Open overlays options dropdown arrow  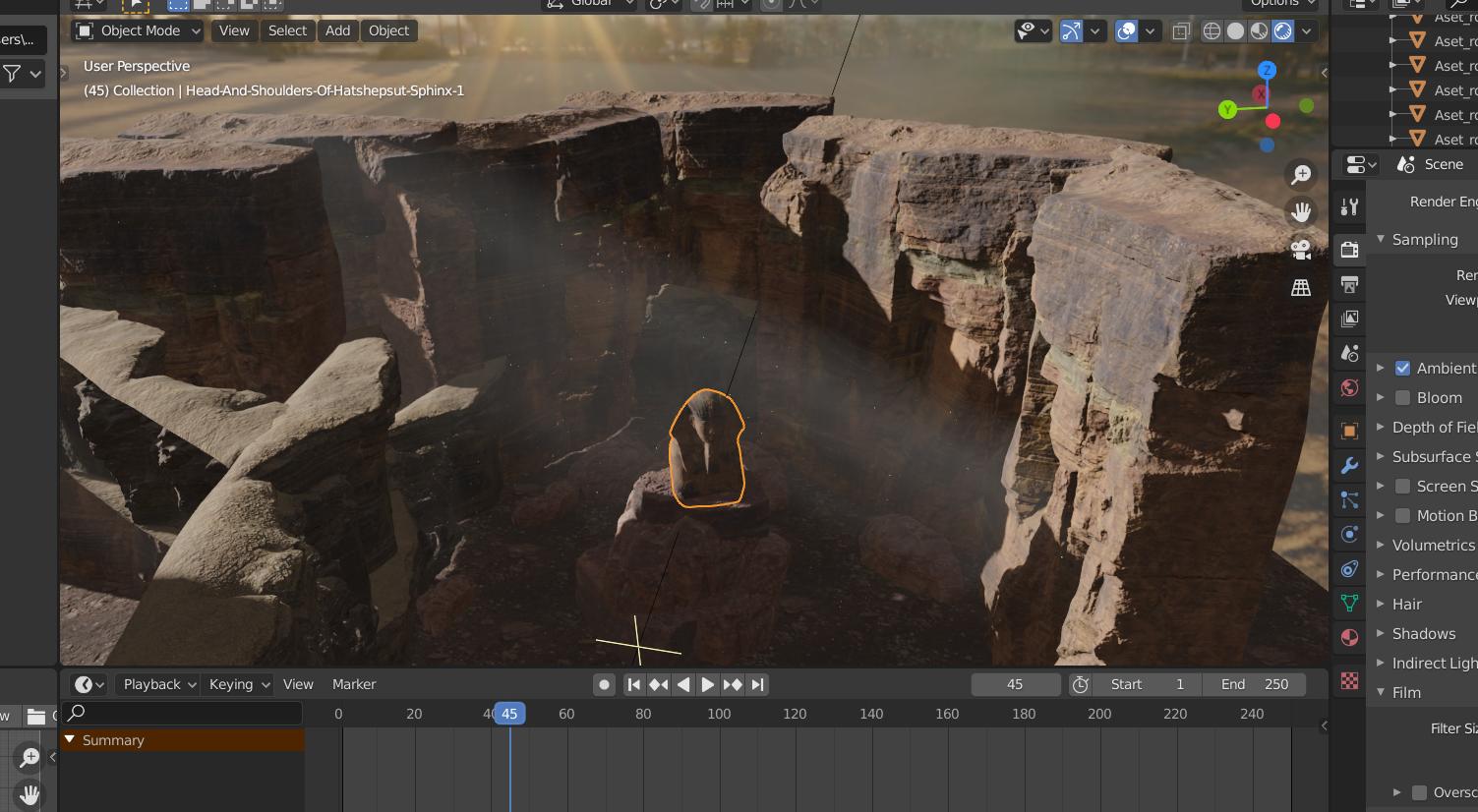[1150, 30]
